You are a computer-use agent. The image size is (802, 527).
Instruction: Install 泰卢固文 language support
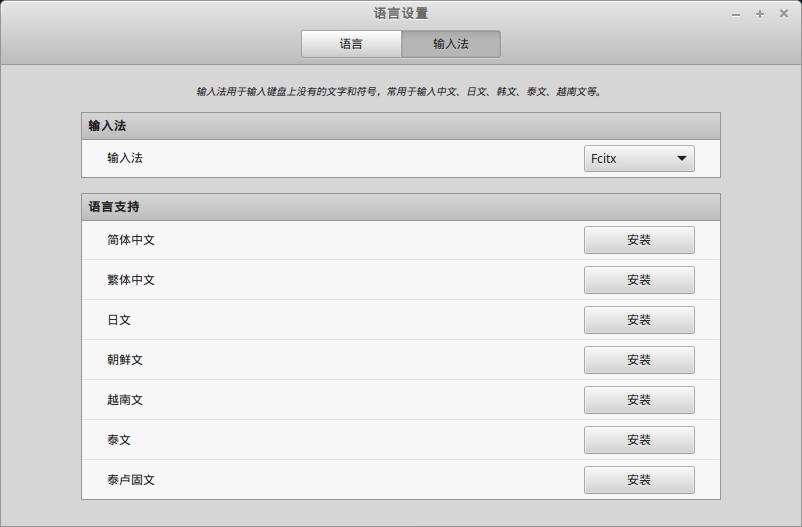point(639,480)
